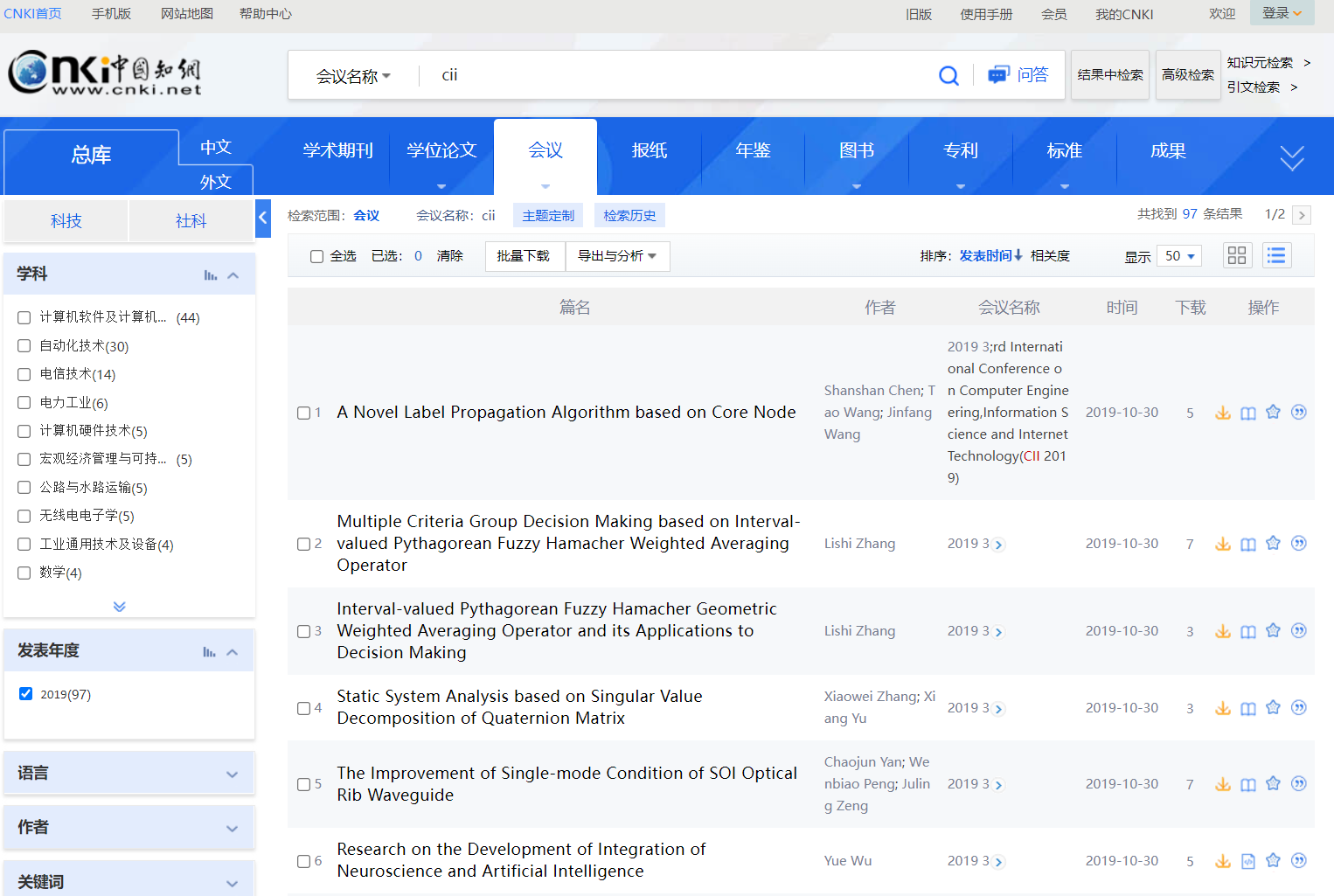Switch to the 专利 tab
This screenshot has height=896, width=1334.
click(x=960, y=151)
